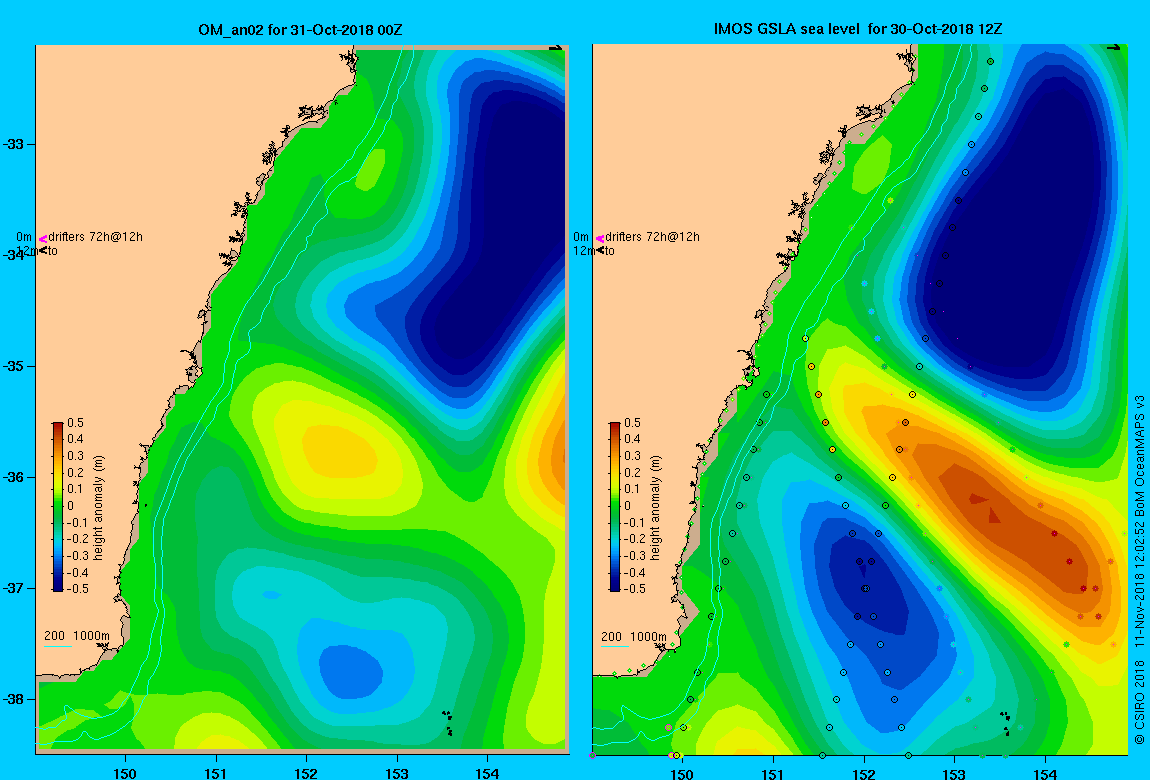Click the -0.3 color bar value in the right map
Screen dimensions: 1150x780
point(634,556)
